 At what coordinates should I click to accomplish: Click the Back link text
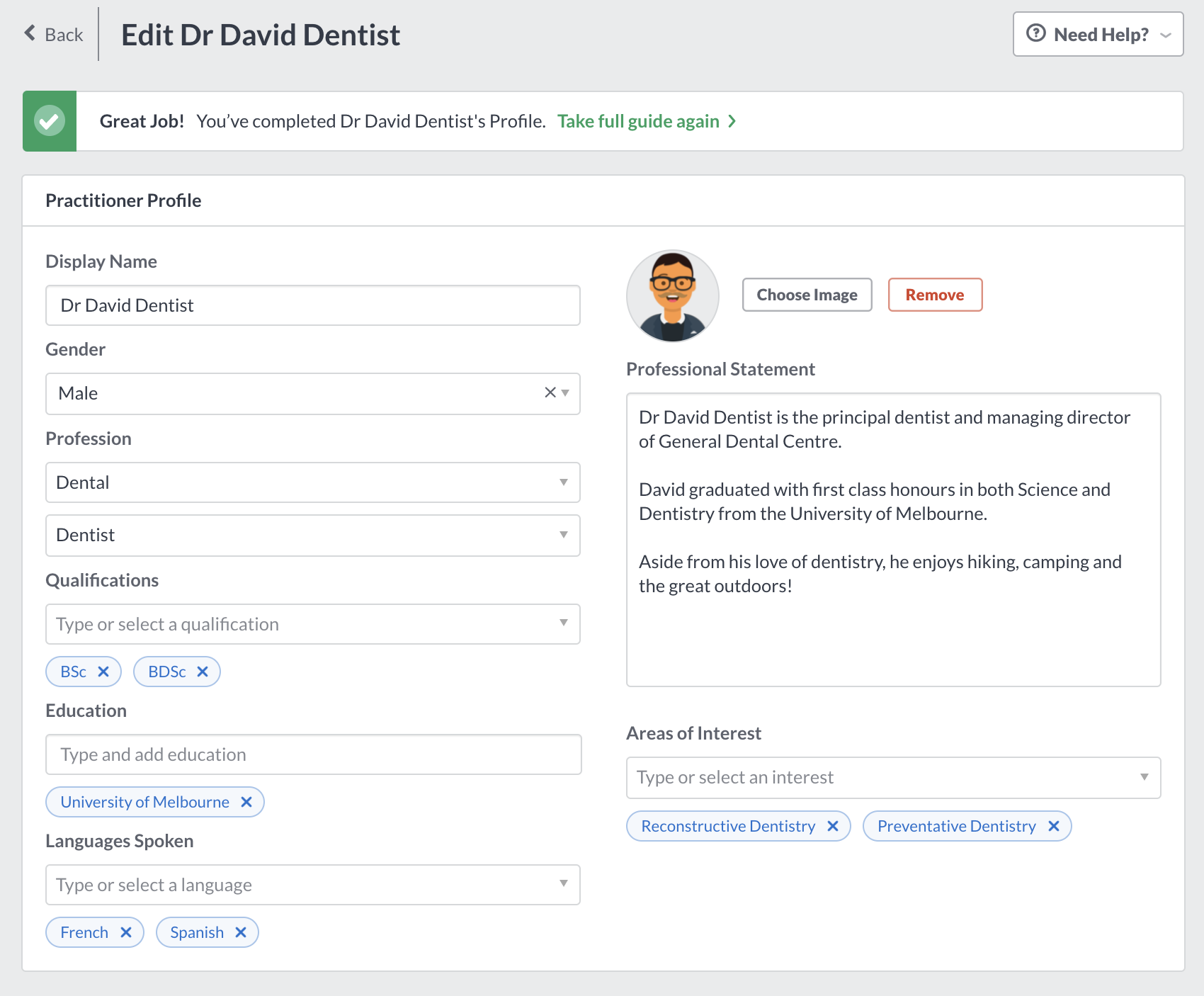tap(64, 35)
